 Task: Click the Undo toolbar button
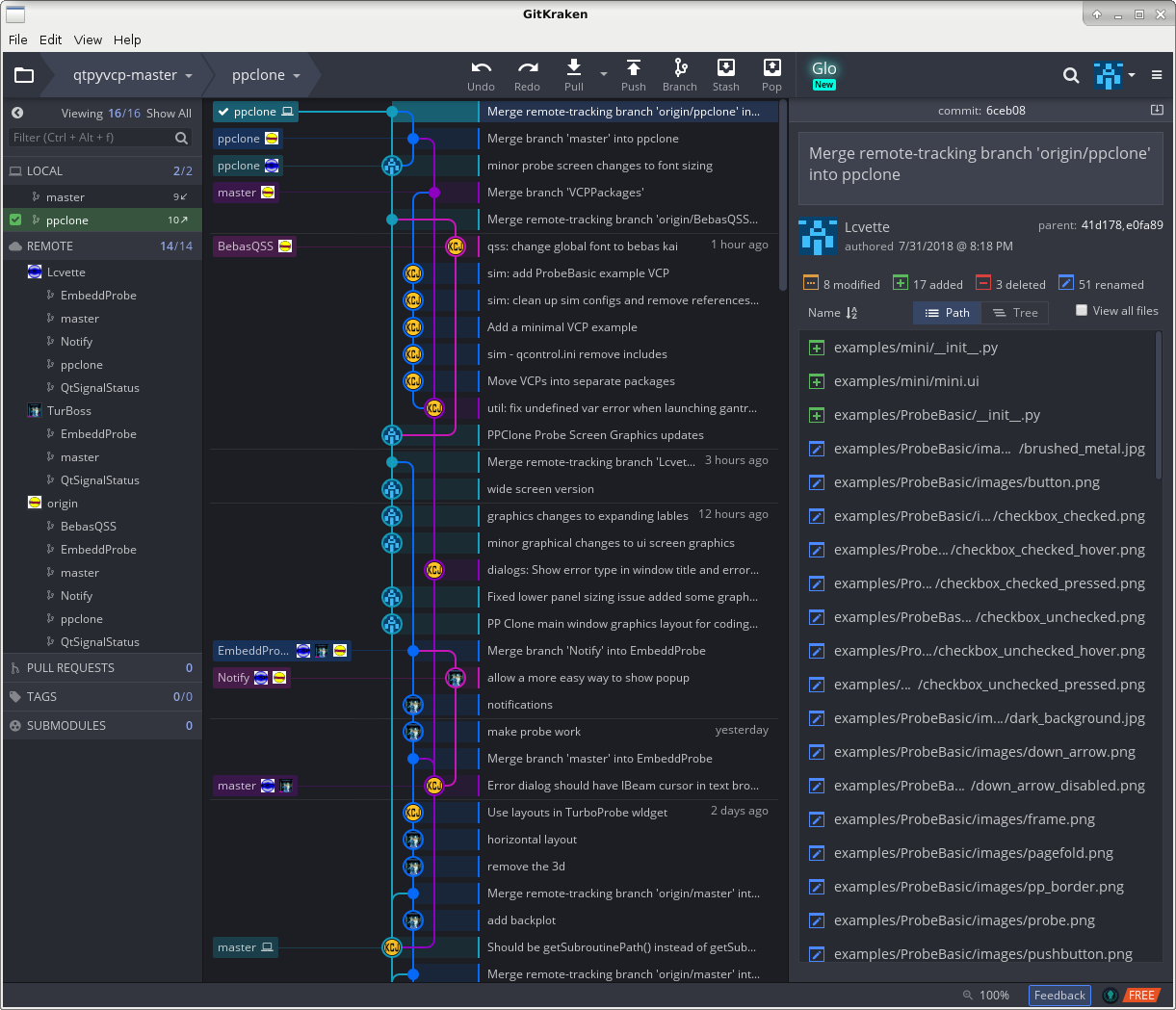point(481,75)
